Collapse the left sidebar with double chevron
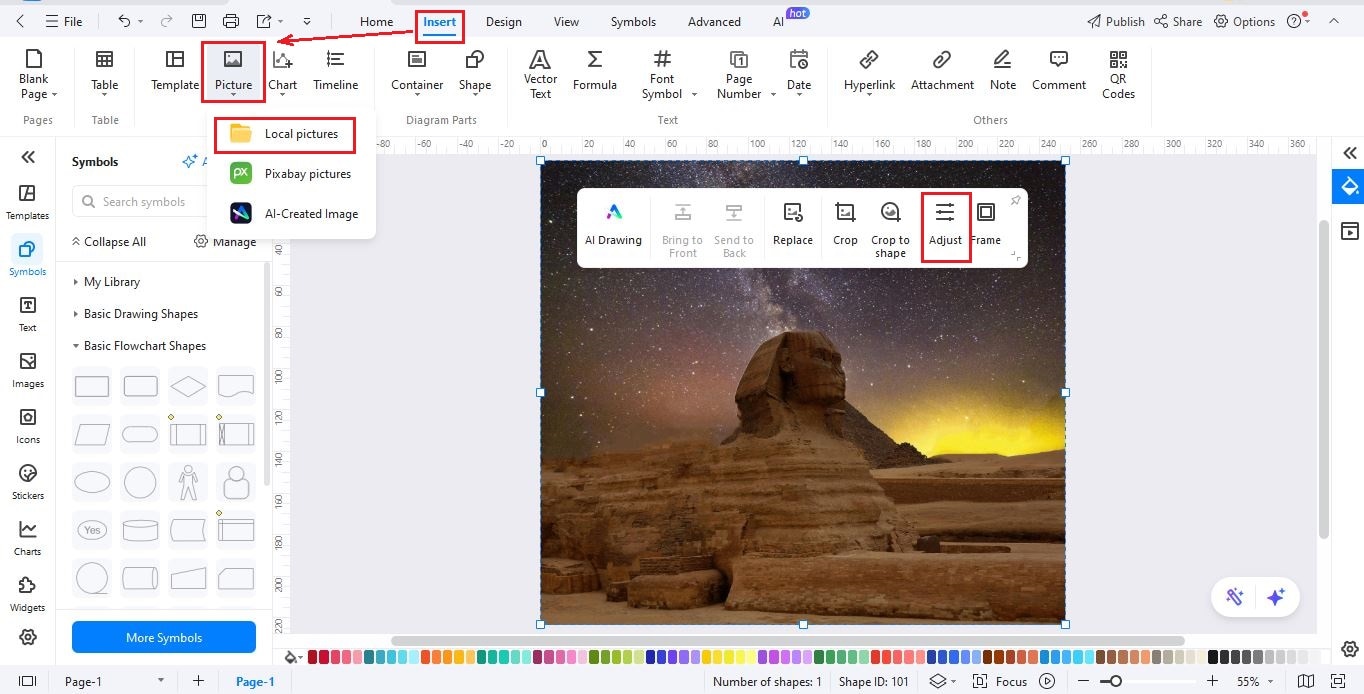Image resolution: width=1364 pixels, height=694 pixels. [x=28, y=157]
